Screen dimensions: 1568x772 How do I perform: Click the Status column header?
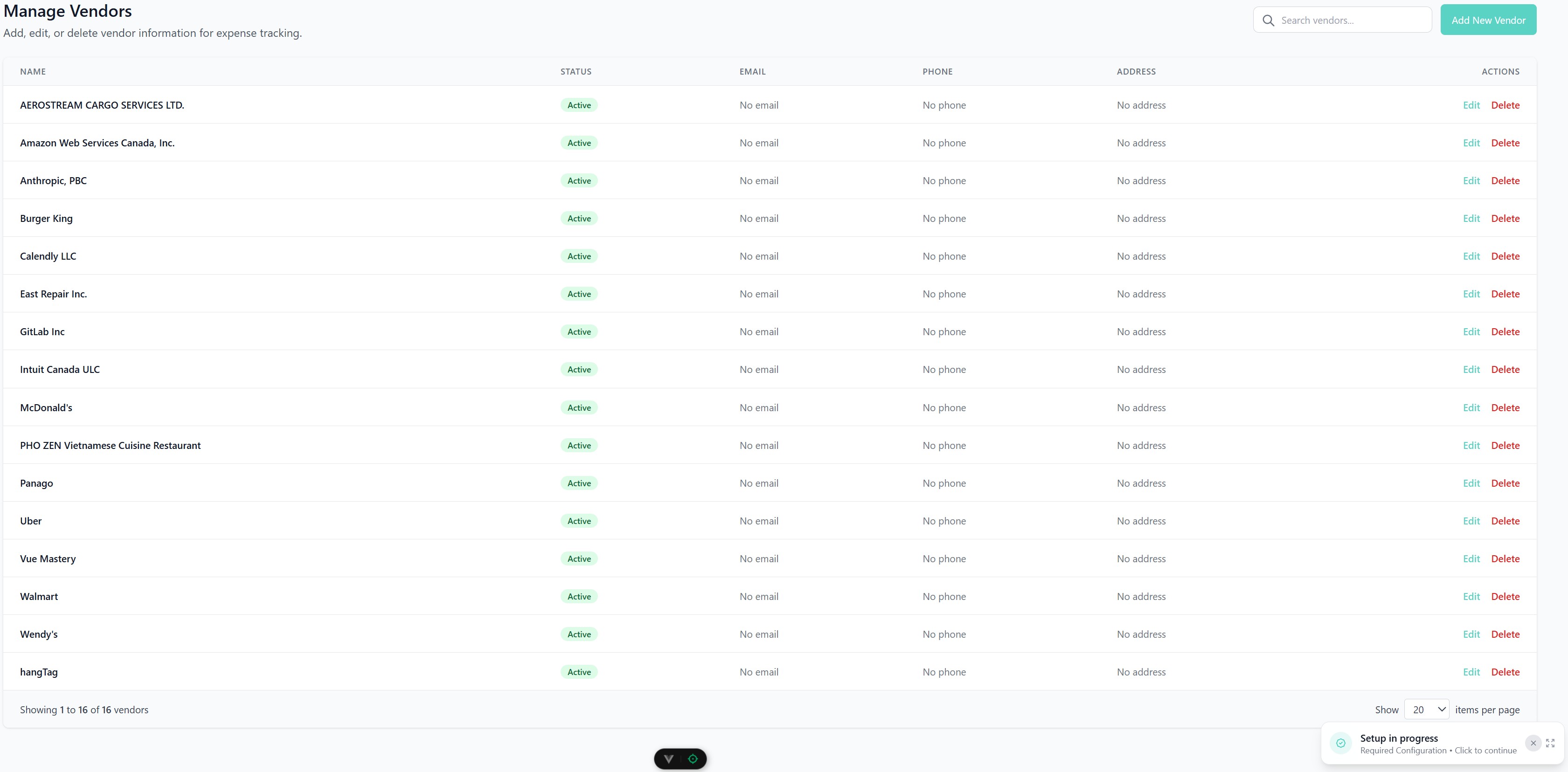575,72
